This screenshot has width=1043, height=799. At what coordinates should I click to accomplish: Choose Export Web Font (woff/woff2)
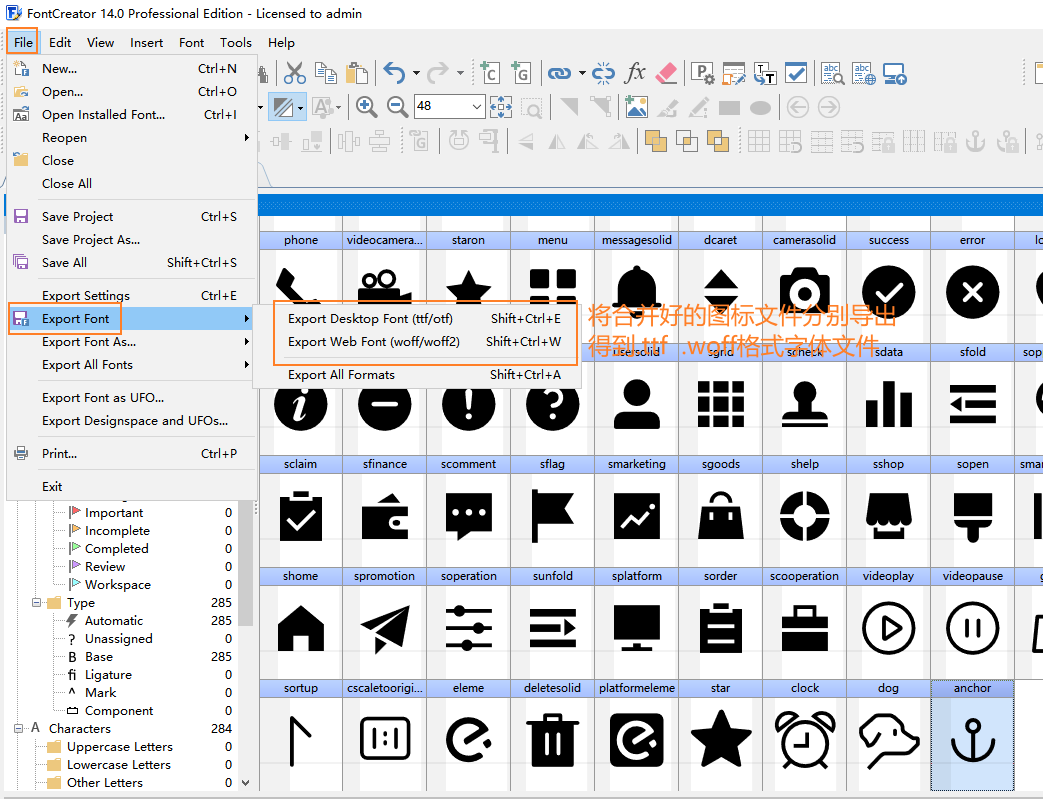tap(374, 342)
